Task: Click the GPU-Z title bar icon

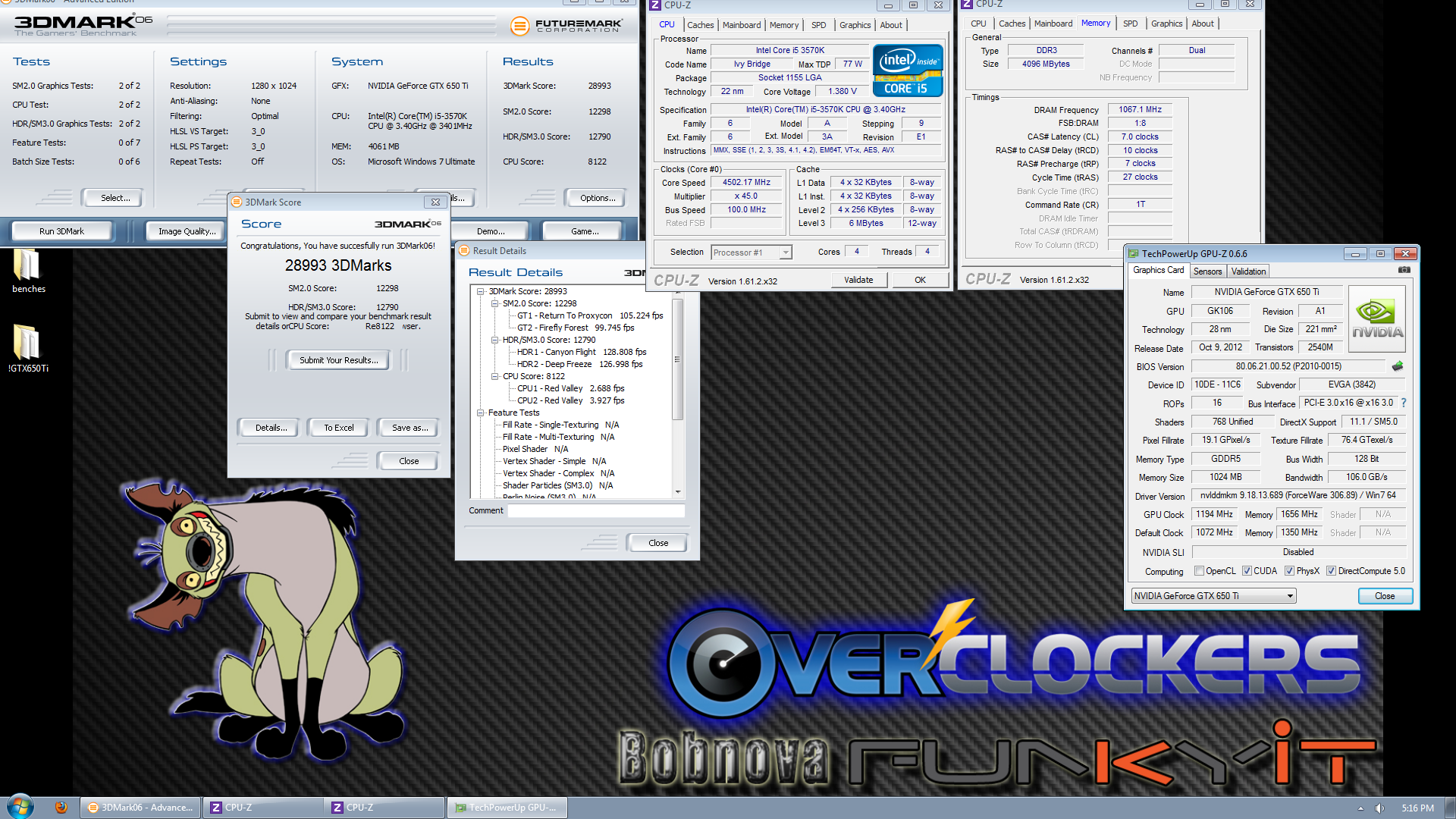Action: (1134, 254)
